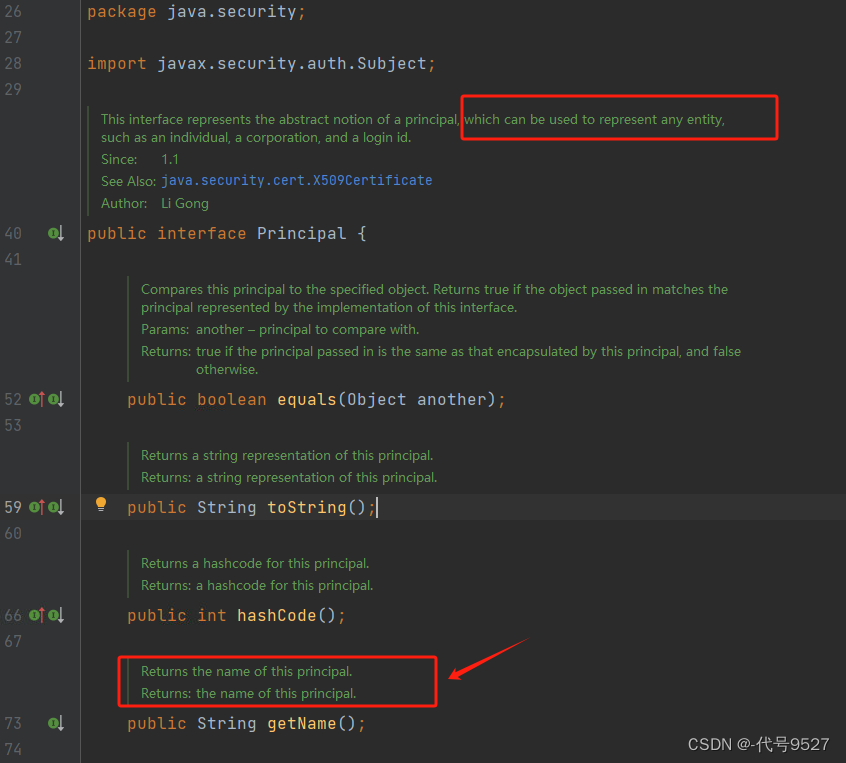Click the yellow intention bulb on the toString line

coord(100,506)
